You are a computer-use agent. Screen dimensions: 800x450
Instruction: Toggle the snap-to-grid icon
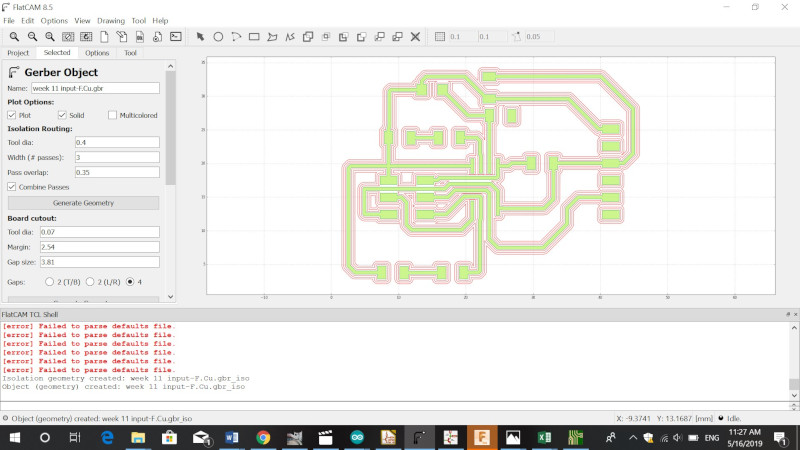[440, 37]
